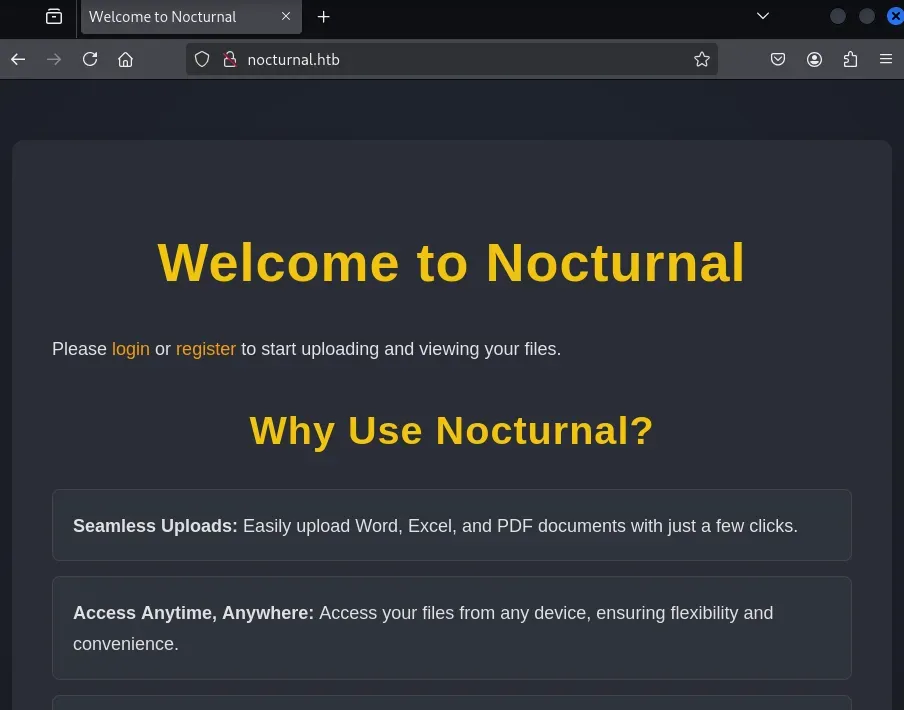Click the Why Use Nocturnal? heading

click(451, 430)
